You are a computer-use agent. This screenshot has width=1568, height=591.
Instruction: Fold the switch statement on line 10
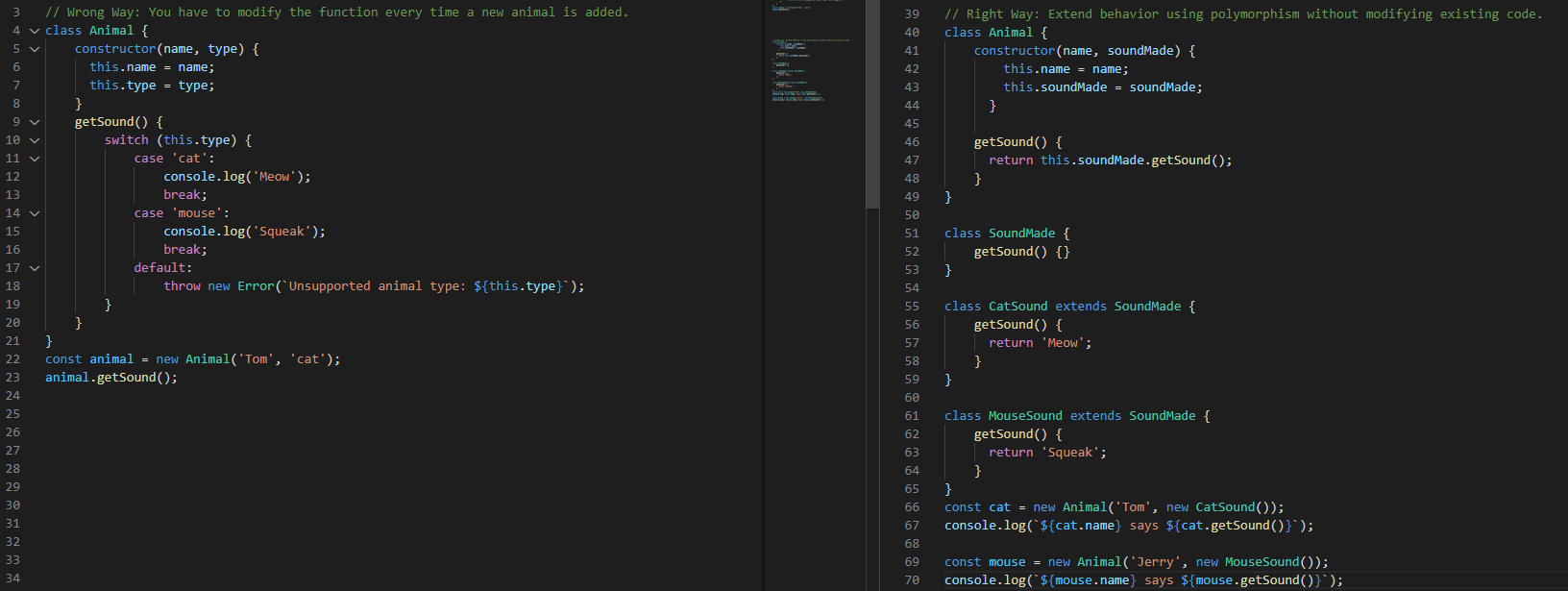tap(35, 140)
